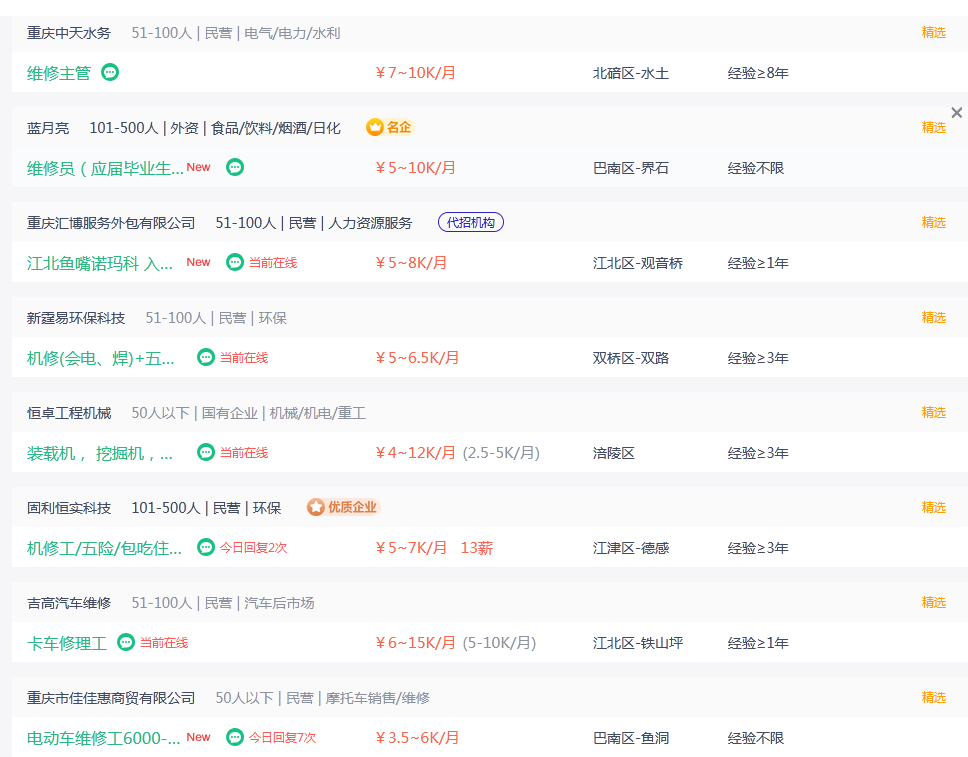Screen dimensions: 968x757
Task: Open chat icon for 维修主管 job
Action: click(x=110, y=72)
